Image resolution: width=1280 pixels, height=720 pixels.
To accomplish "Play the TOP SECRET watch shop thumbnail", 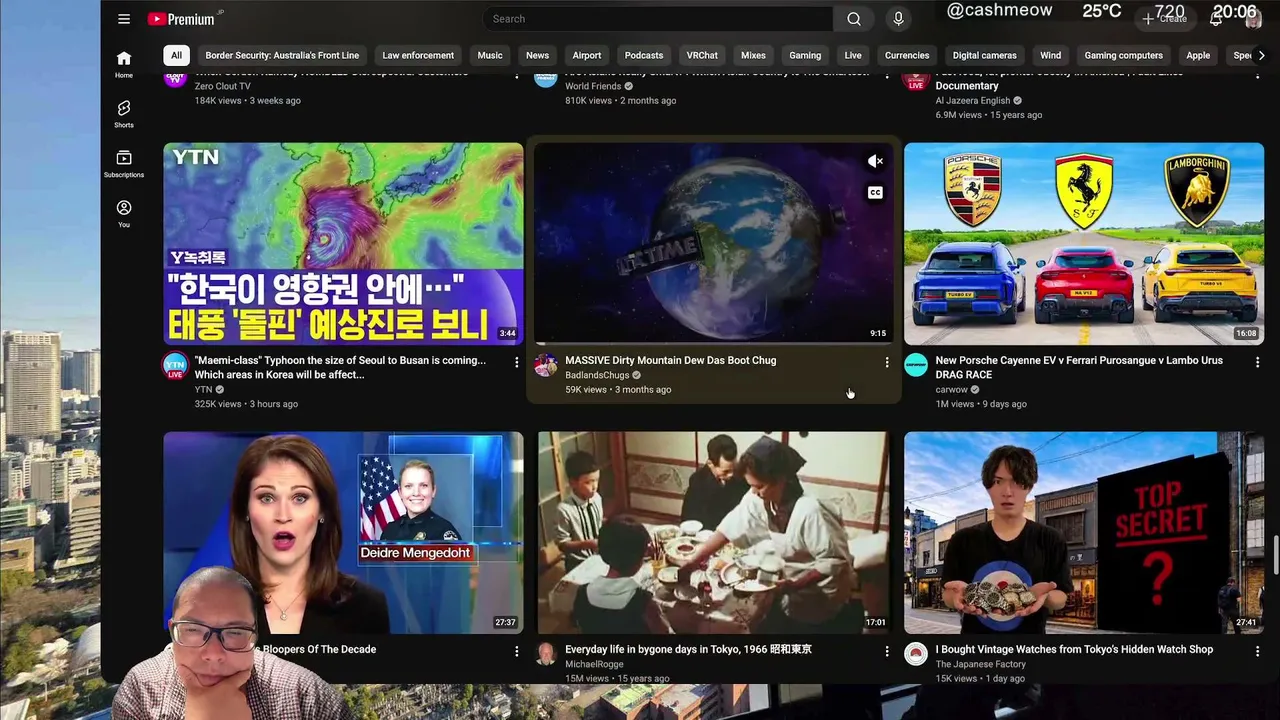I will (x=1084, y=533).
